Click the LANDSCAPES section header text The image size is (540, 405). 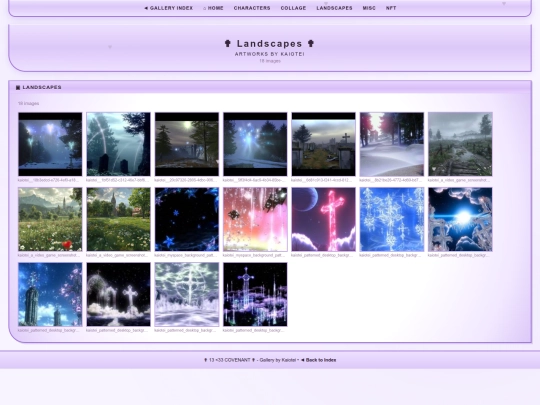(42, 87)
